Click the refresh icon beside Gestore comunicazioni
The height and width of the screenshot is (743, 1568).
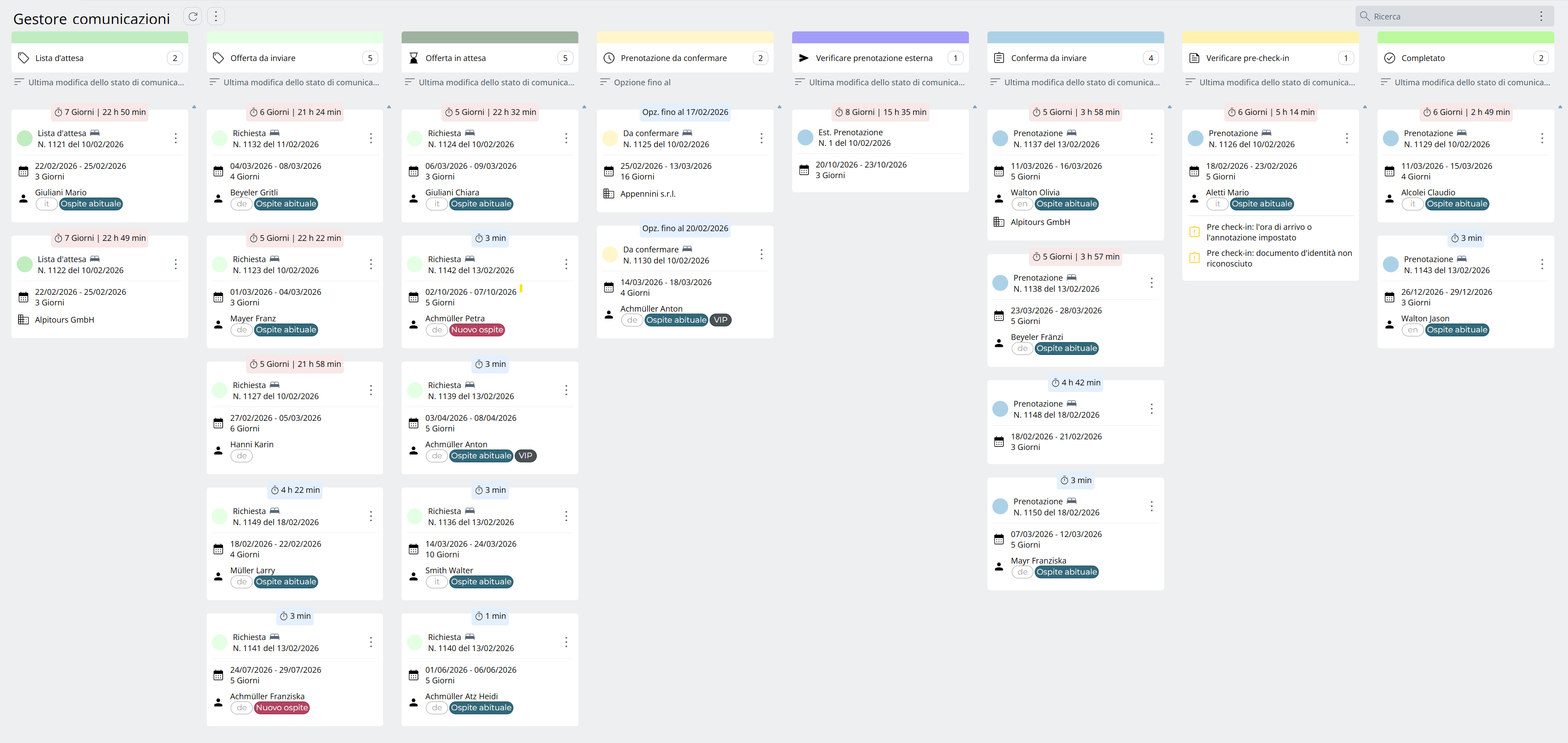[193, 16]
